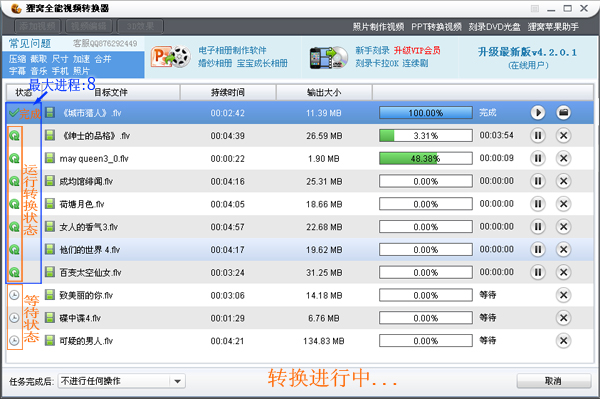Click the running status icon for may queen3_0.flv

click(15, 158)
